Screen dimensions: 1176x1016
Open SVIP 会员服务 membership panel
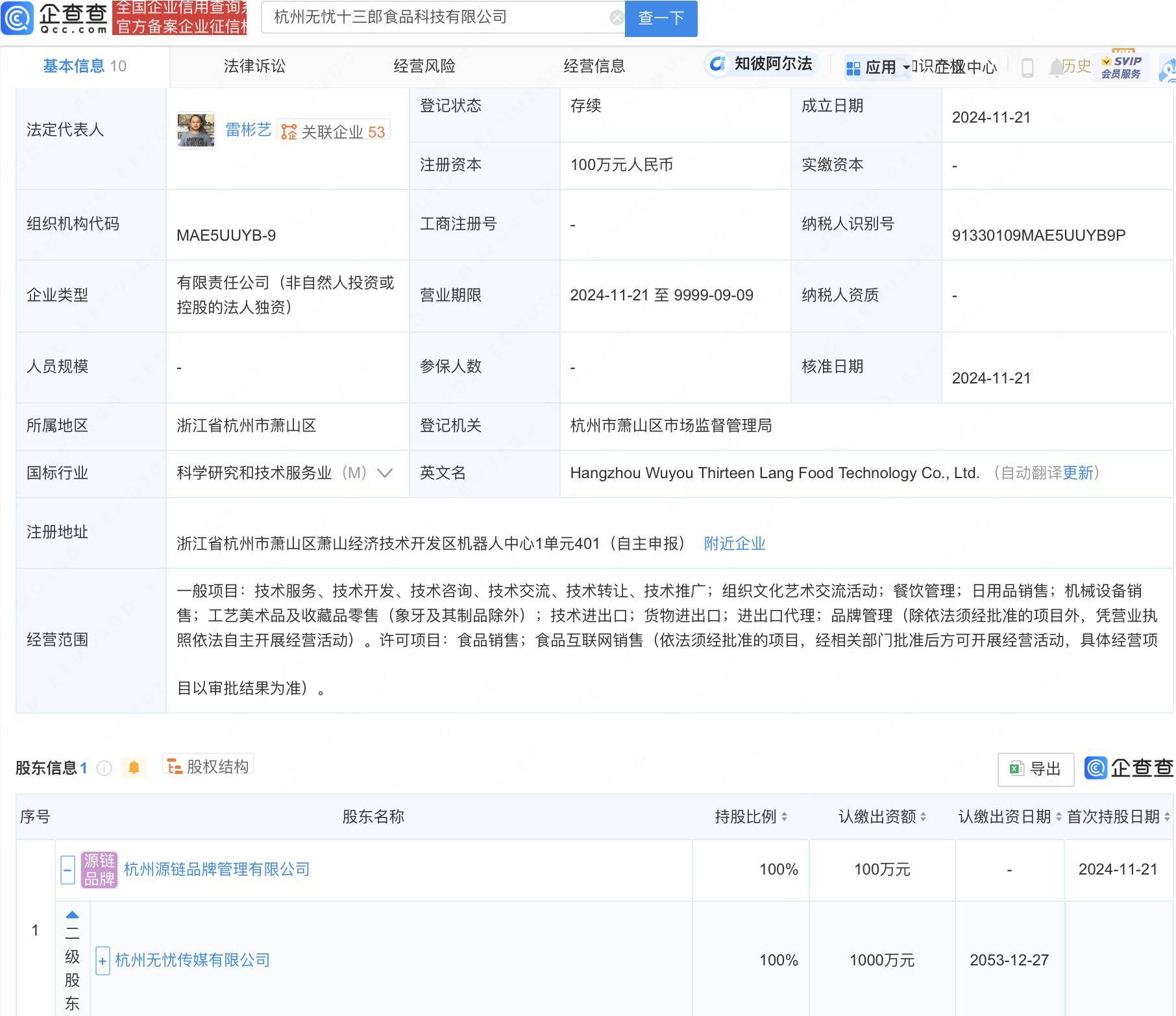(x=1121, y=67)
